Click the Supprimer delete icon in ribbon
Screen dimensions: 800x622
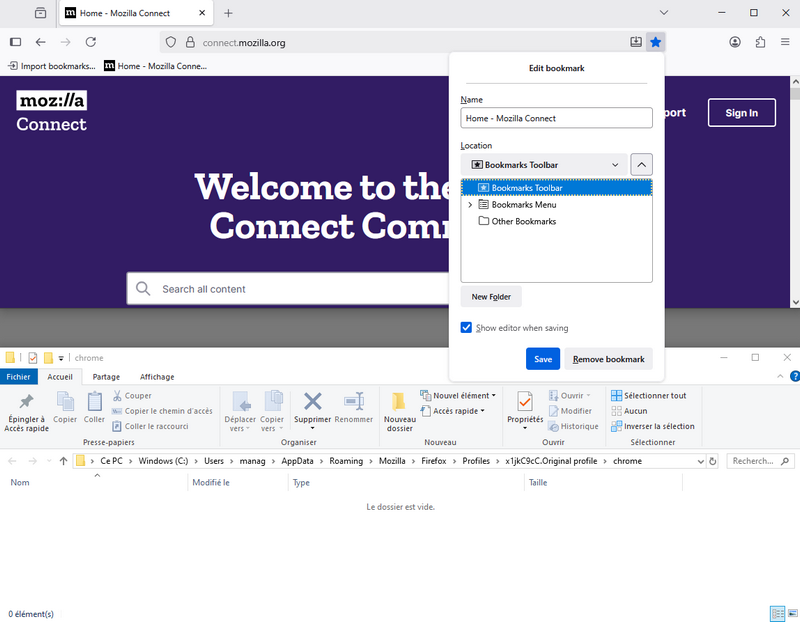click(x=312, y=402)
